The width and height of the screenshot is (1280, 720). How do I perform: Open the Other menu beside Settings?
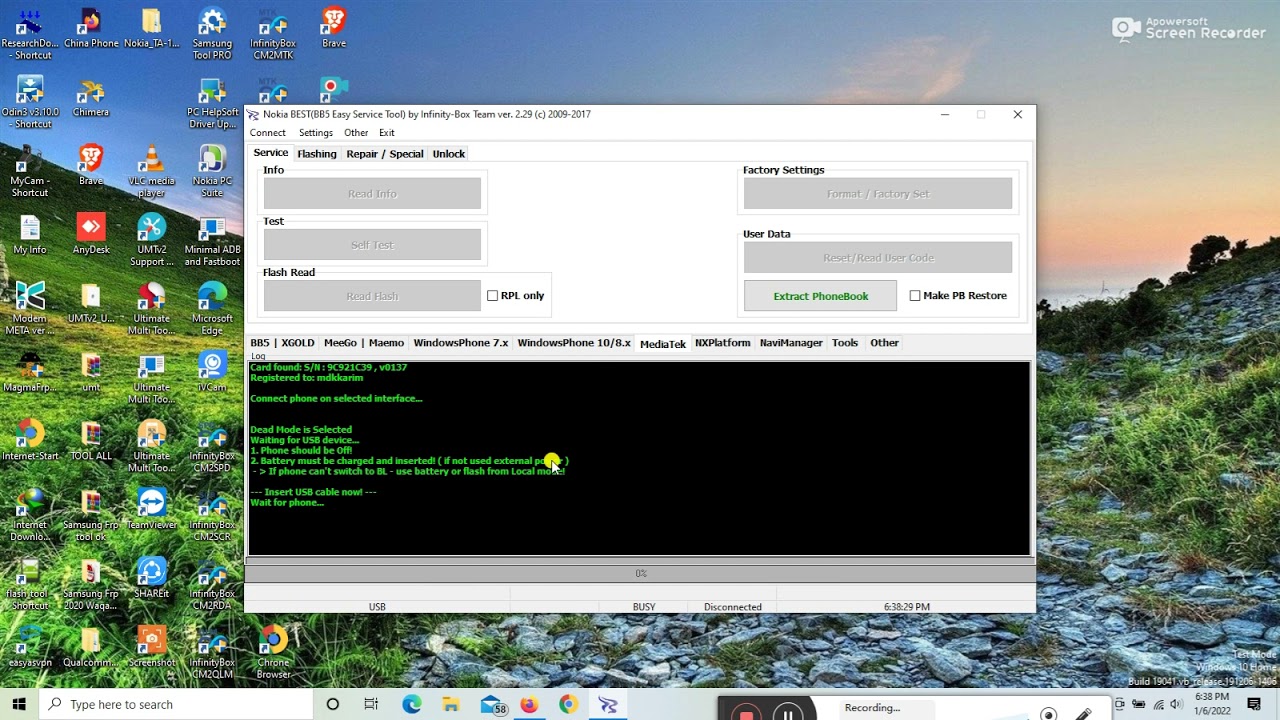[356, 133]
